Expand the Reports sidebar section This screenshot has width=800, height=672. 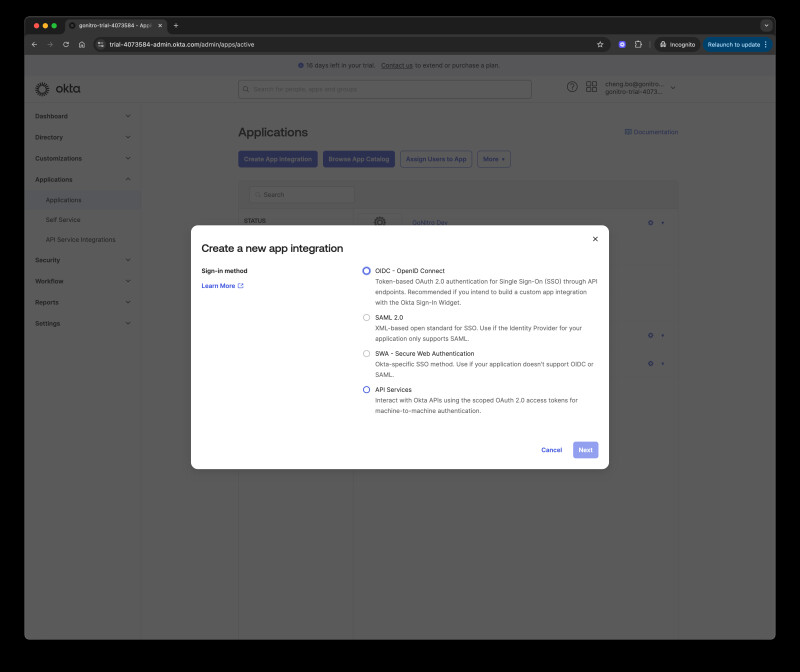83,303
